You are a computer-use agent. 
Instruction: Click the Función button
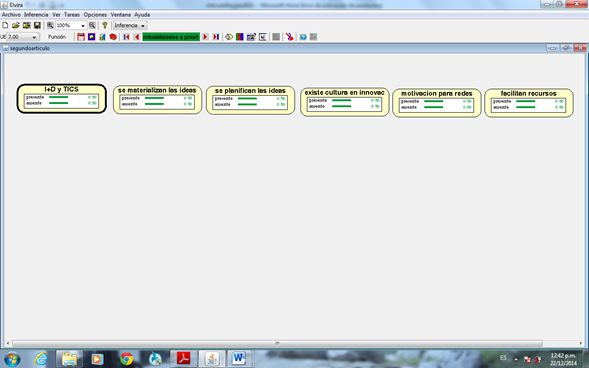click(x=57, y=37)
